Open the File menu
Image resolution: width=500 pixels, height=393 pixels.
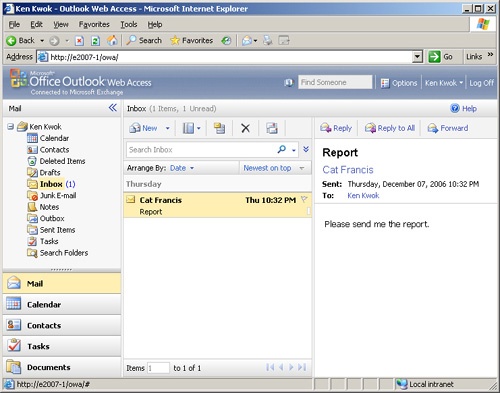[x=14, y=24]
